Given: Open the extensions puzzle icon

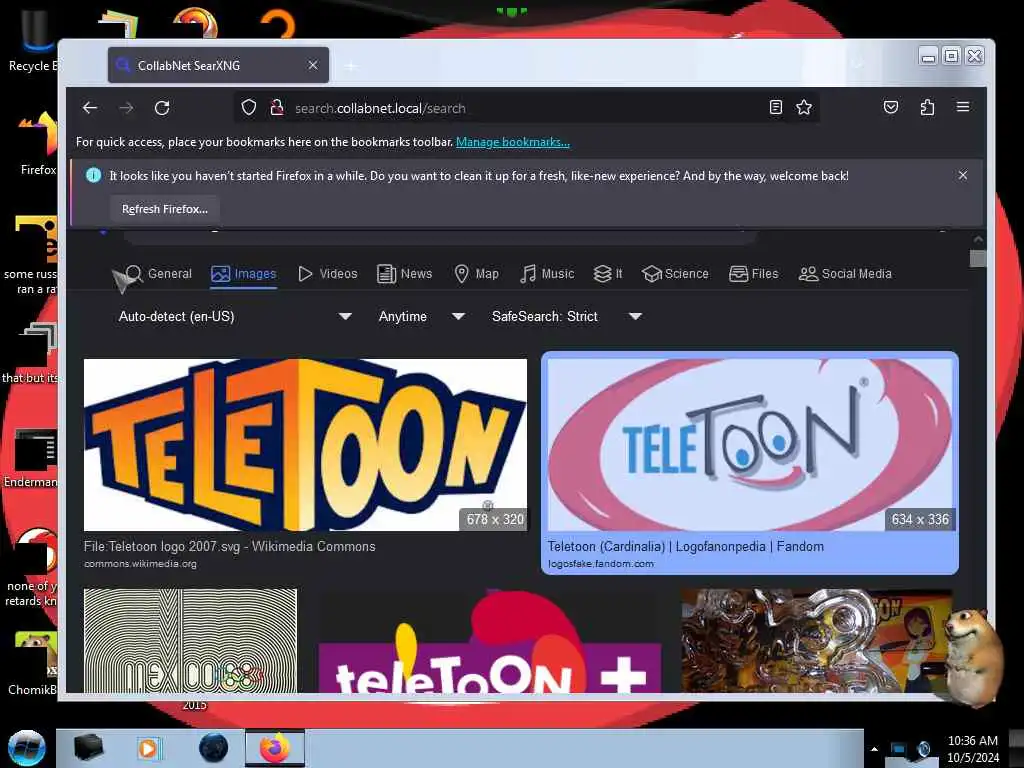Looking at the screenshot, I should [927, 107].
